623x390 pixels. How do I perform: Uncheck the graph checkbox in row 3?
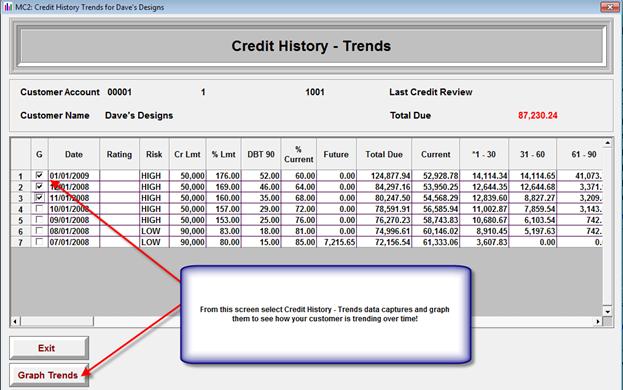pyautogui.click(x=39, y=197)
